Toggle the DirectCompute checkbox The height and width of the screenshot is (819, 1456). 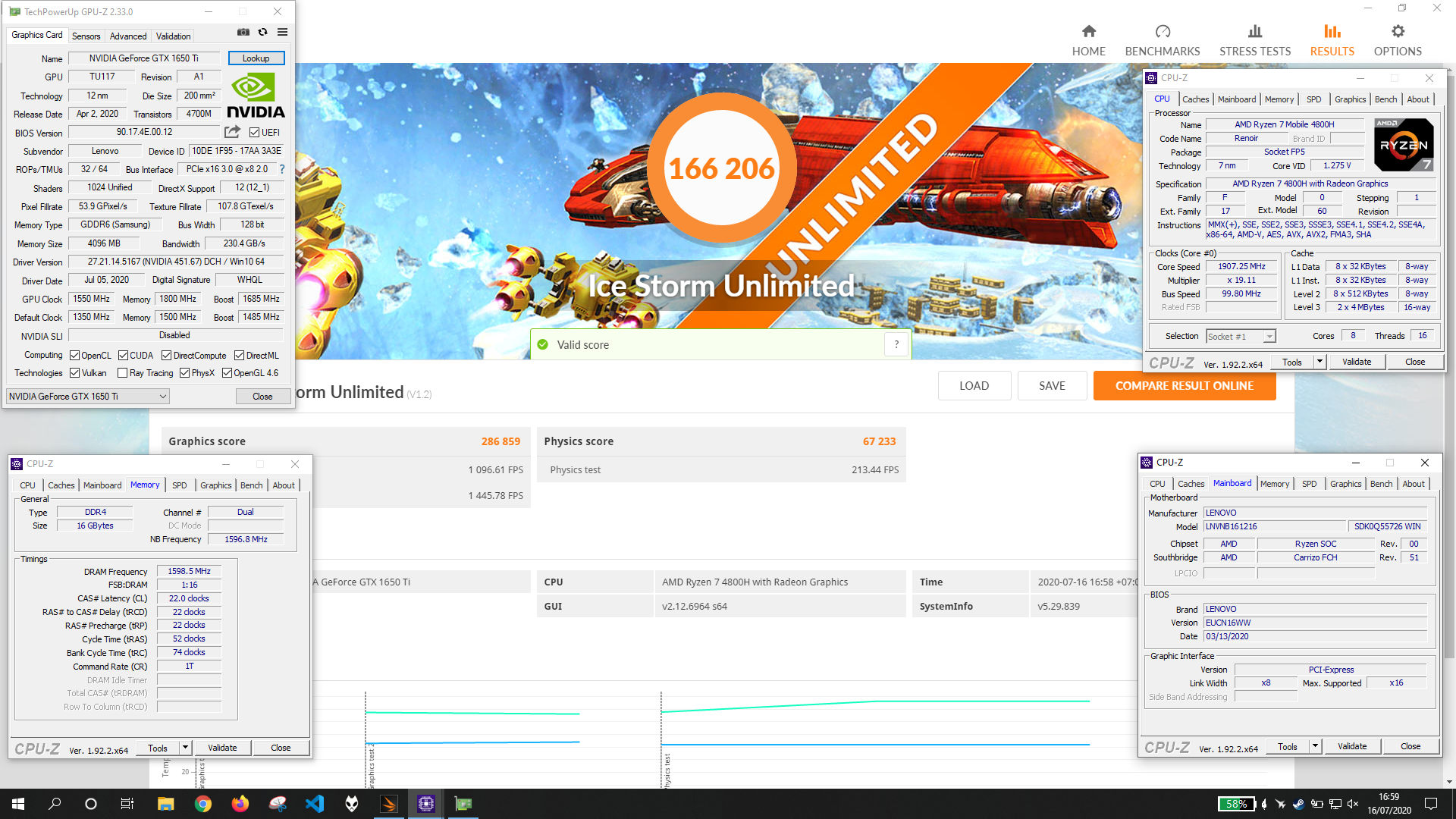click(166, 356)
